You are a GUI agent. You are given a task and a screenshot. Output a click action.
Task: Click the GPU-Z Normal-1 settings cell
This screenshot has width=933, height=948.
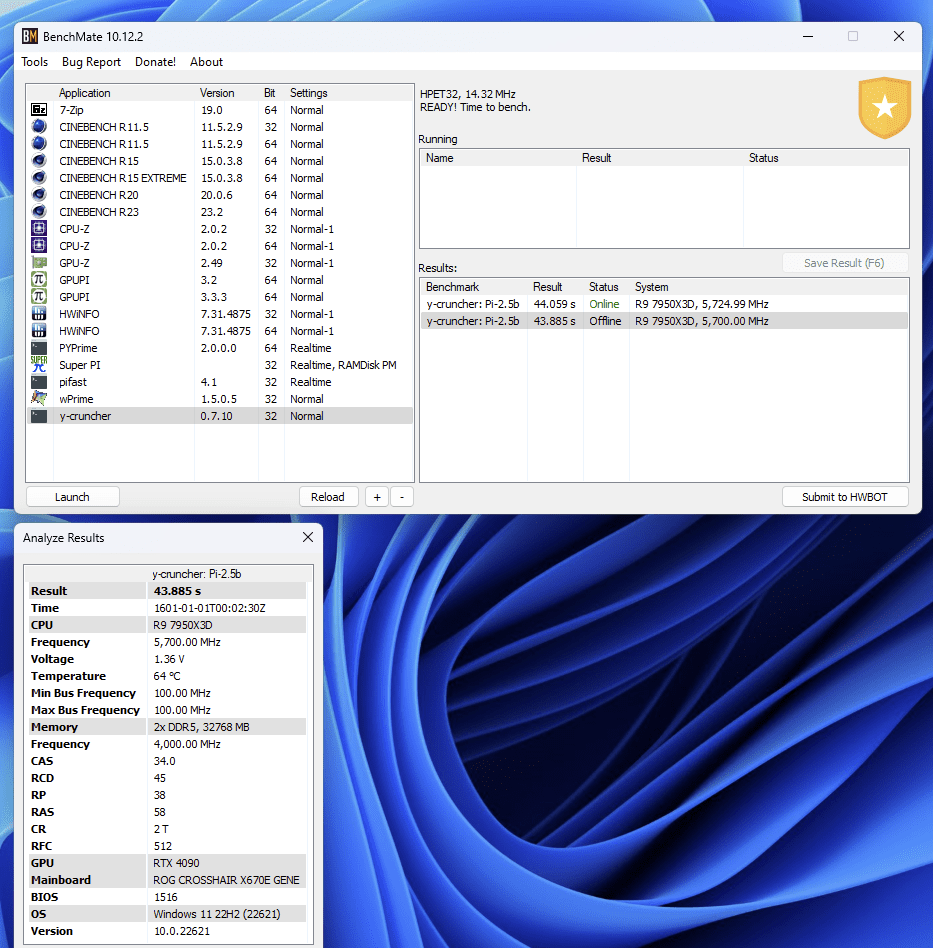(311, 263)
